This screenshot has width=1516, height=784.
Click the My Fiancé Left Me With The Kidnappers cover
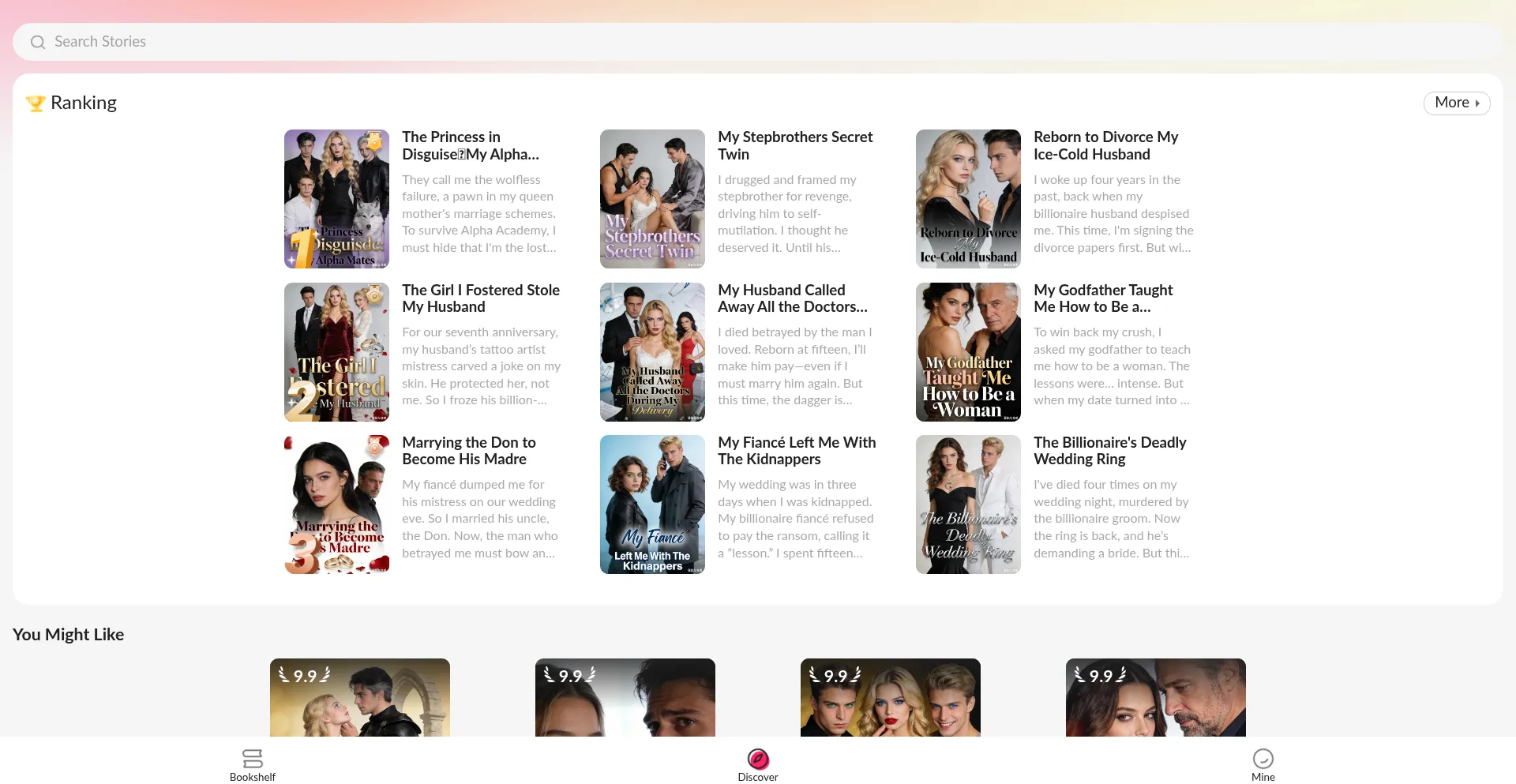pyautogui.click(x=651, y=504)
